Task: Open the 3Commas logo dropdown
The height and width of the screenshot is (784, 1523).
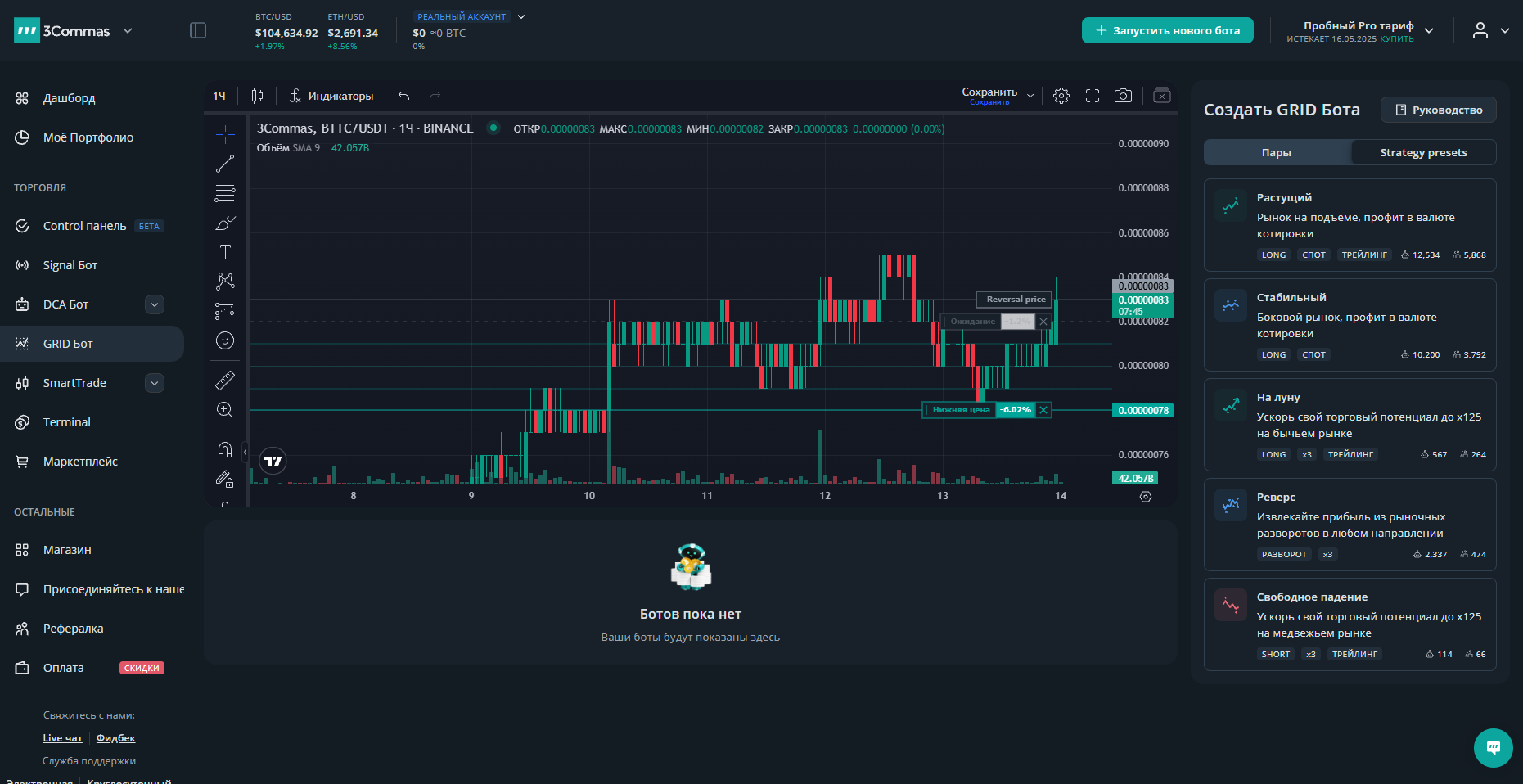Action: 128,30
